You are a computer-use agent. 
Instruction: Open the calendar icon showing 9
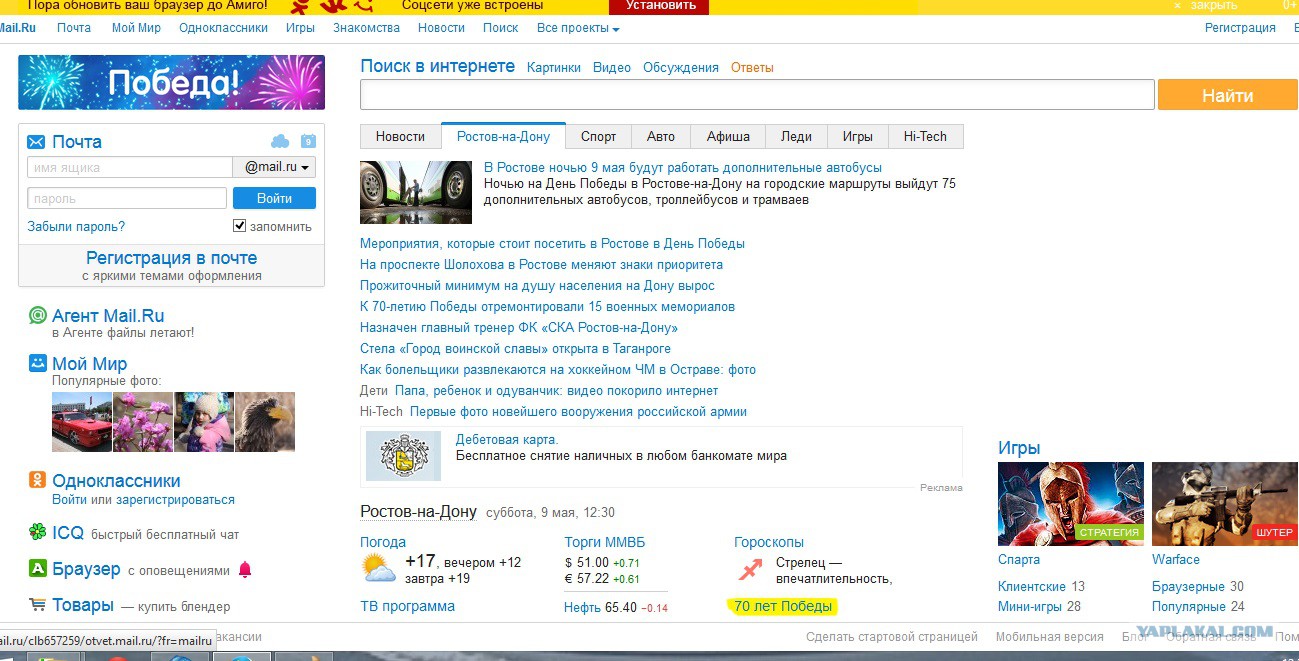tap(308, 141)
